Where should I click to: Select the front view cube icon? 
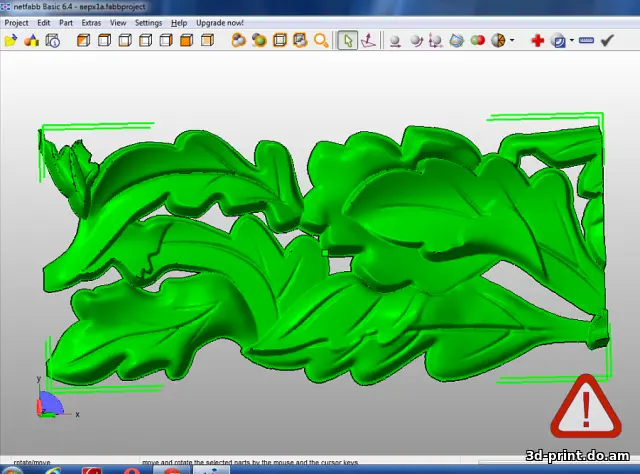click(x=187, y=40)
